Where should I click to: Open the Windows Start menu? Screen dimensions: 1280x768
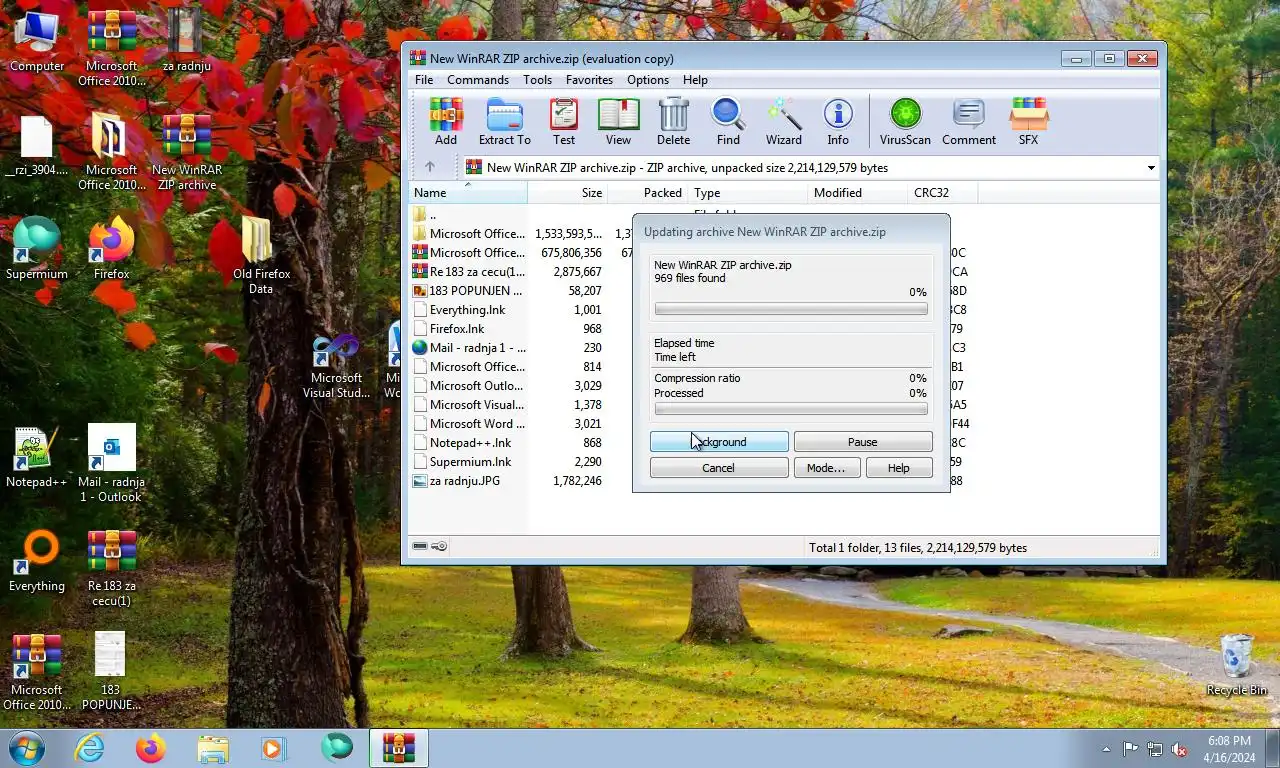[26, 748]
